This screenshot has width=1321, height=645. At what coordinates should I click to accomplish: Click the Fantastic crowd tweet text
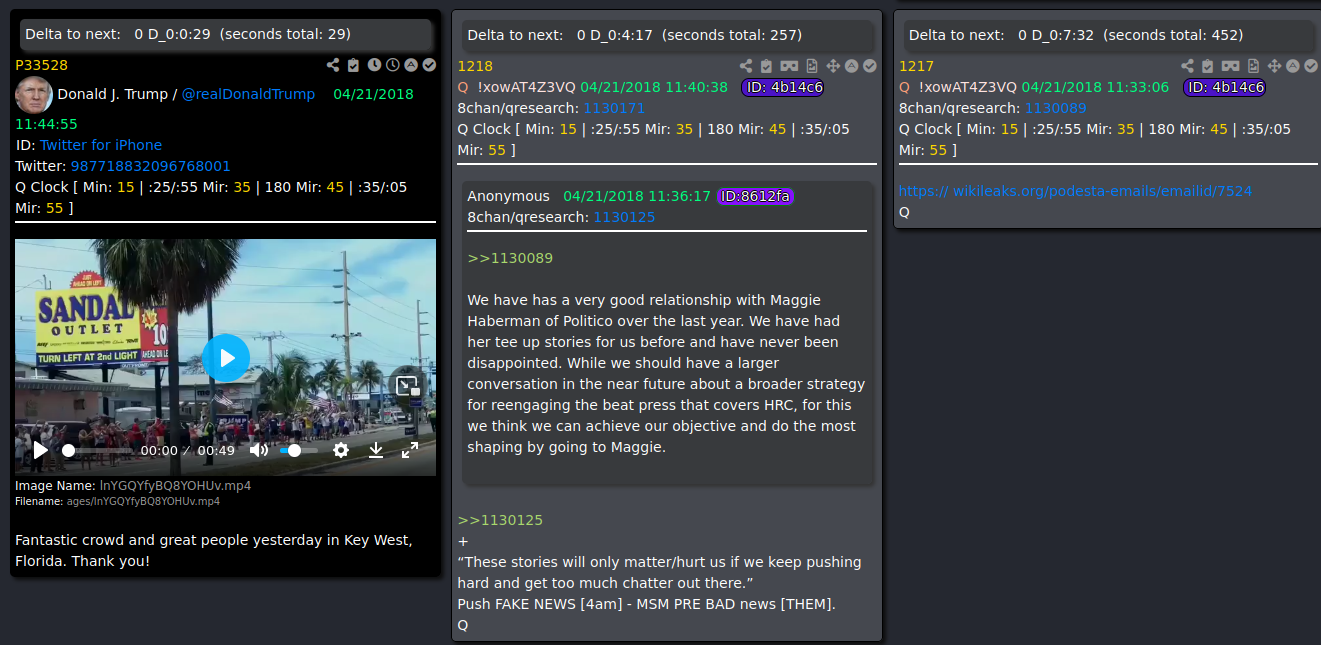(213, 550)
